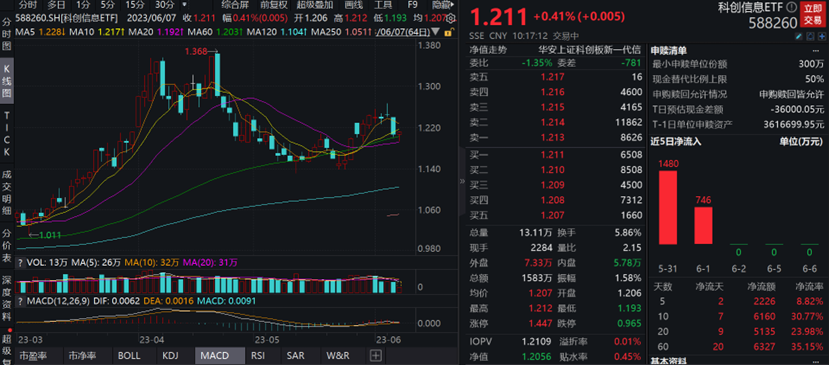829x365 pixels.
Task: Click the 6-1 net inflow bar 746
Action: click(703, 225)
